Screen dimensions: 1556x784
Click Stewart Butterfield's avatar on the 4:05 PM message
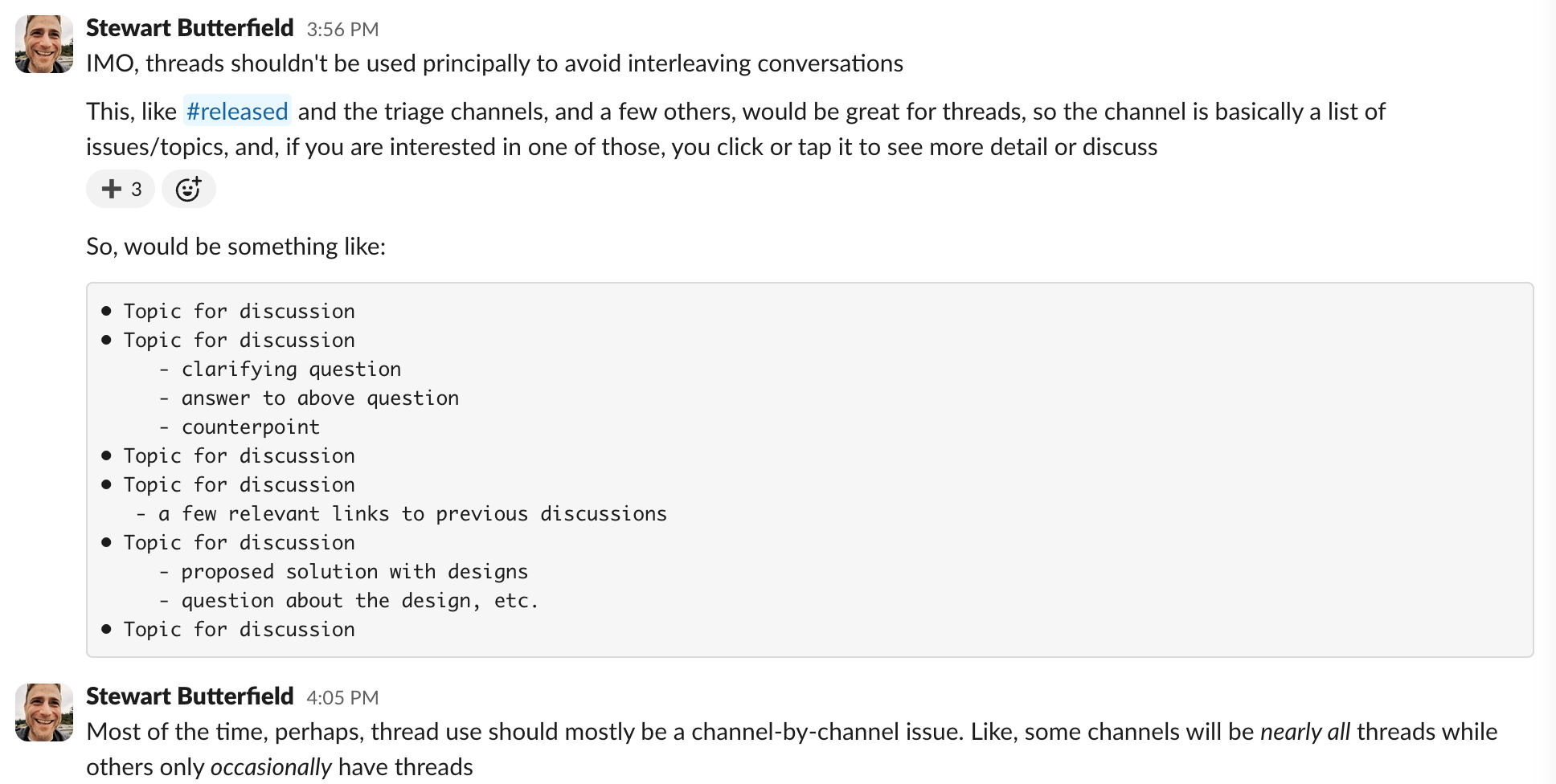pyautogui.click(x=44, y=713)
